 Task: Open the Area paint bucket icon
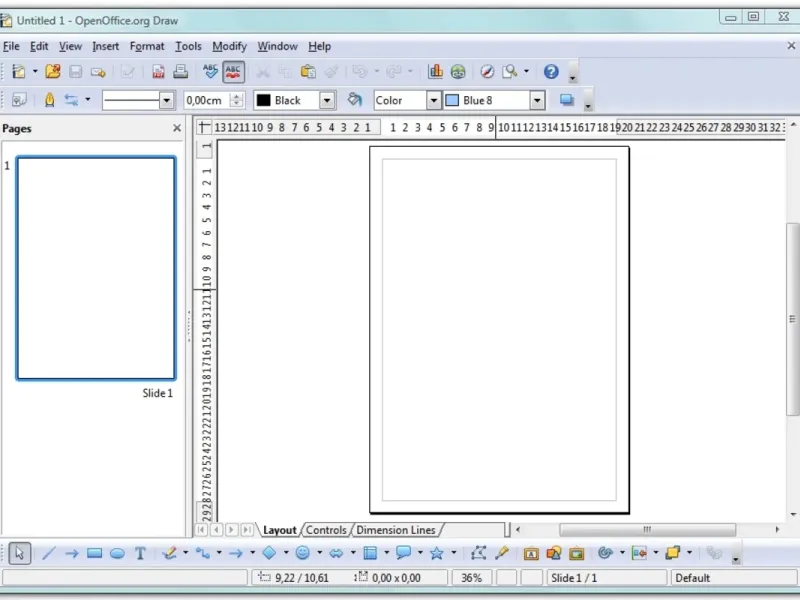354,99
